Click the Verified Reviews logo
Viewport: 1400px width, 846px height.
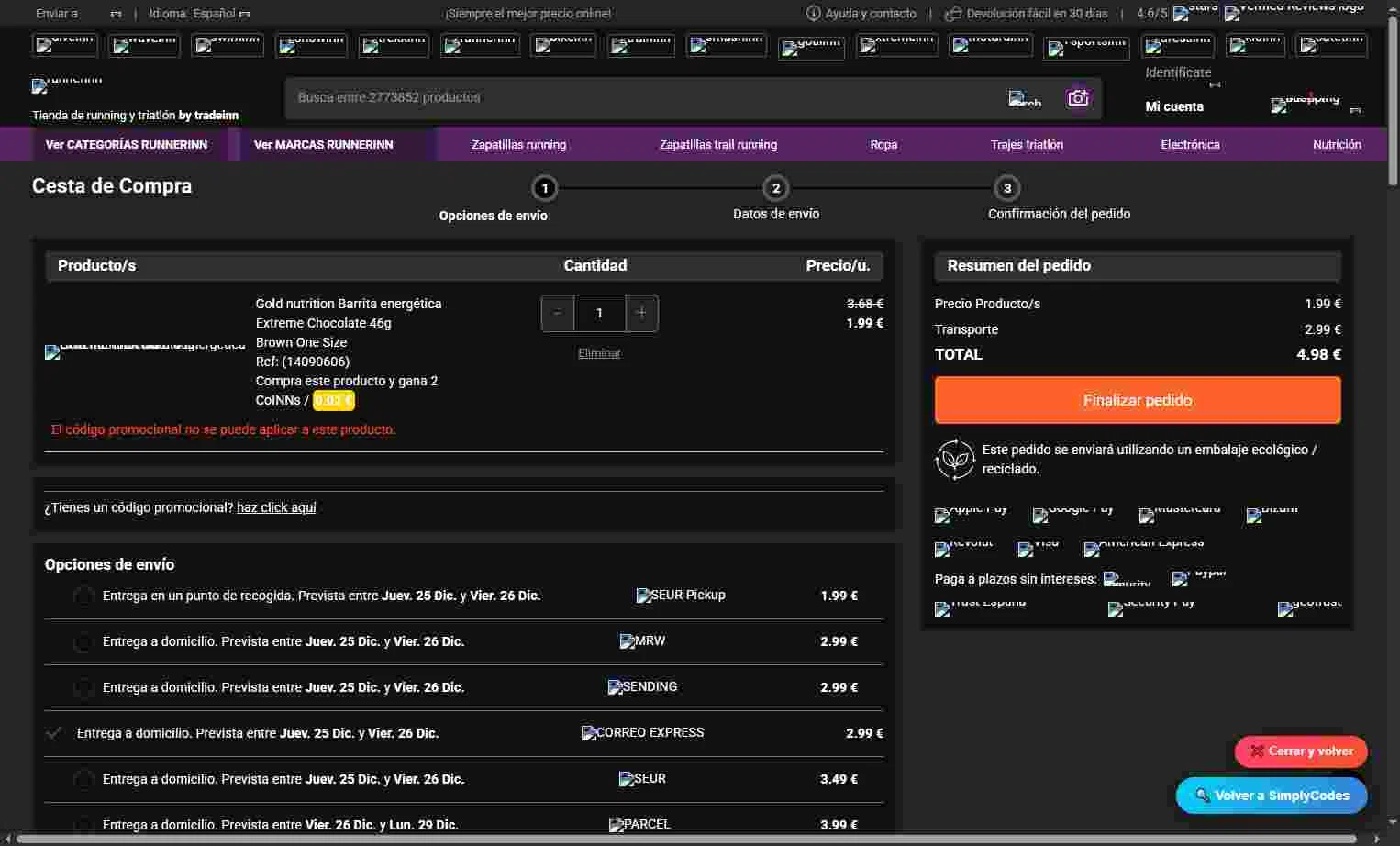click(1294, 13)
